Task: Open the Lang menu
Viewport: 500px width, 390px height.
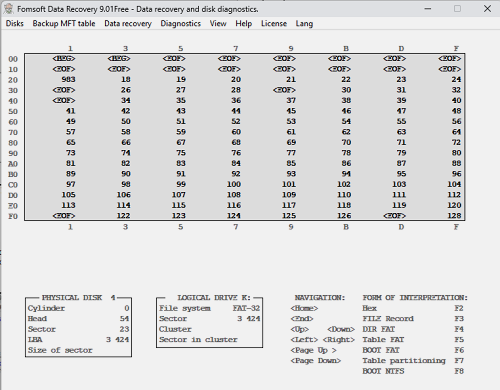Action: (304, 24)
